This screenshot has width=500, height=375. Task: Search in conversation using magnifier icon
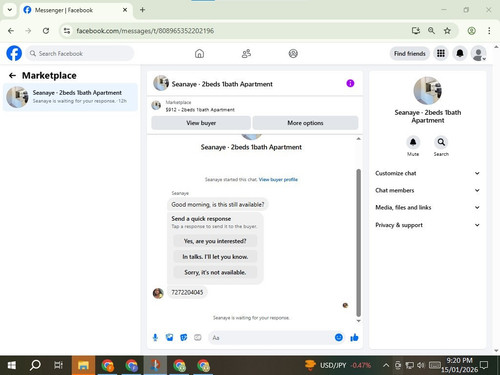[441, 142]
